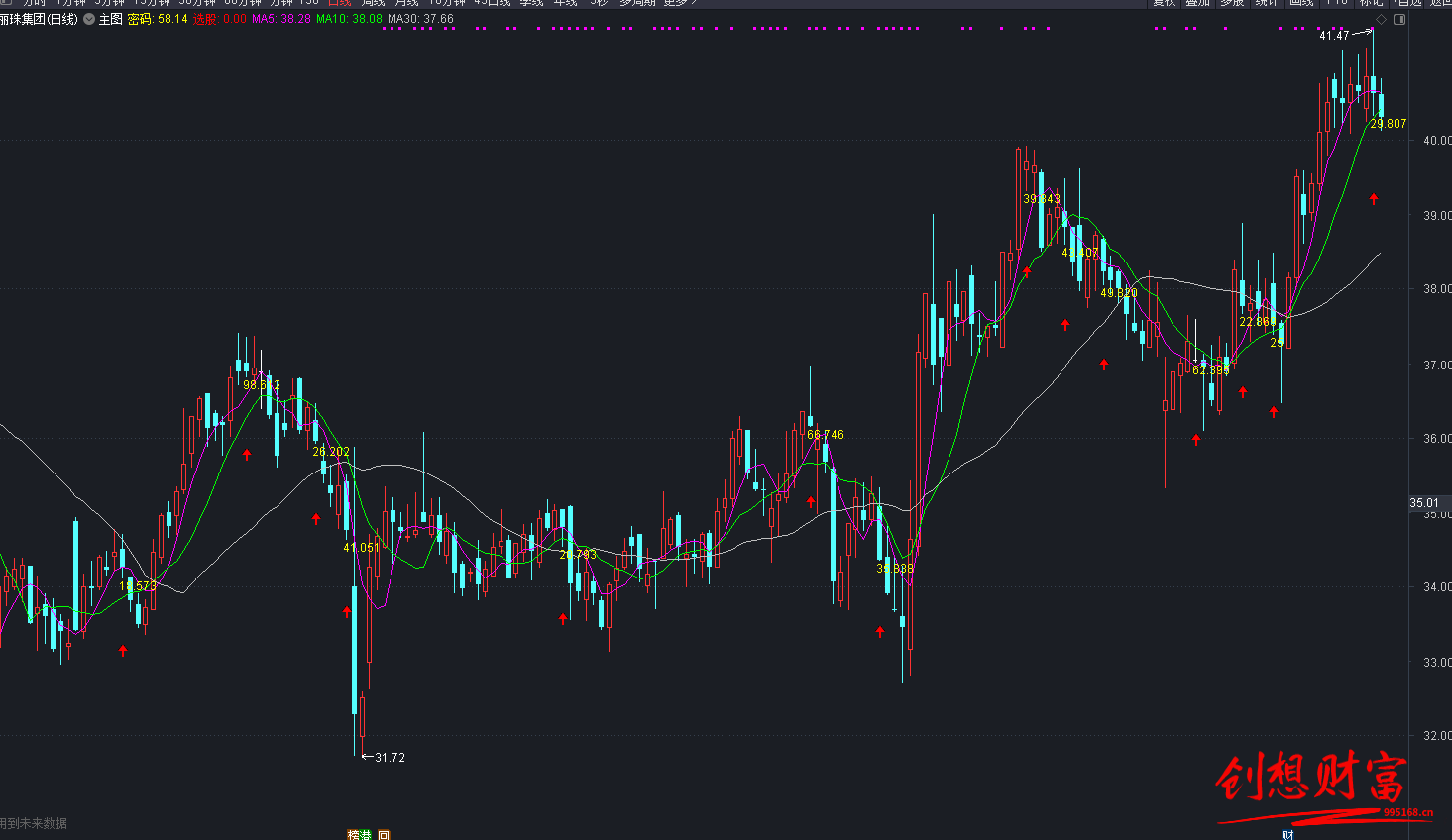Toggle the side panel icon at top right
The width and height of the screenshot is (1452, 840).
(1399, 19)
